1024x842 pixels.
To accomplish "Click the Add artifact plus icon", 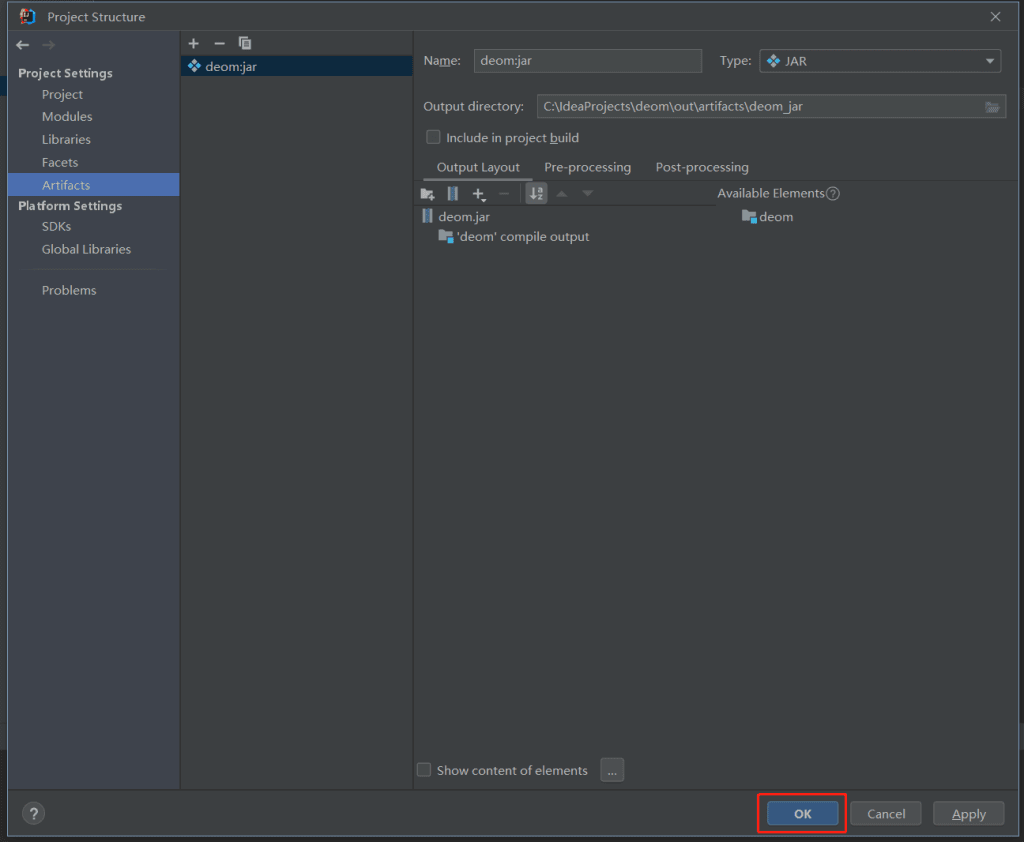I will click(194, 43).
